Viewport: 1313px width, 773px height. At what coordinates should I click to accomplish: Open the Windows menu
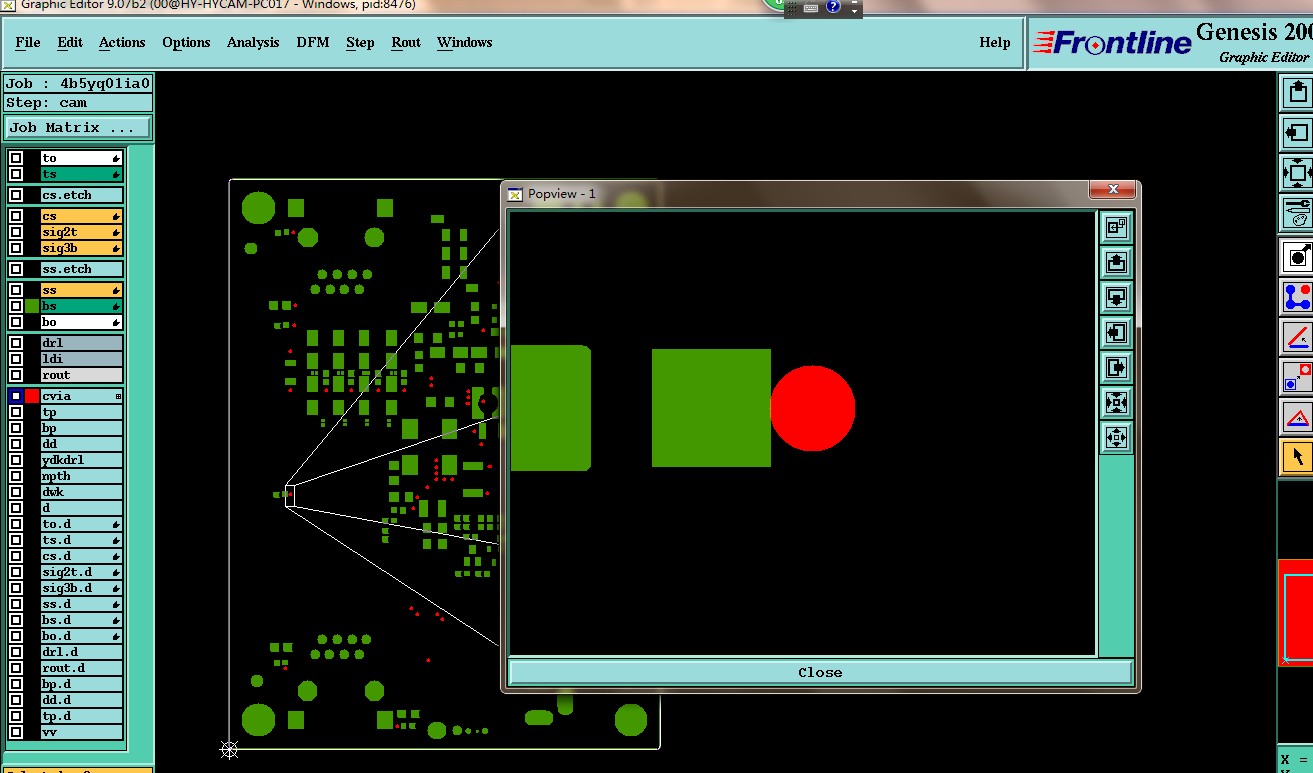tap(465, 42)
